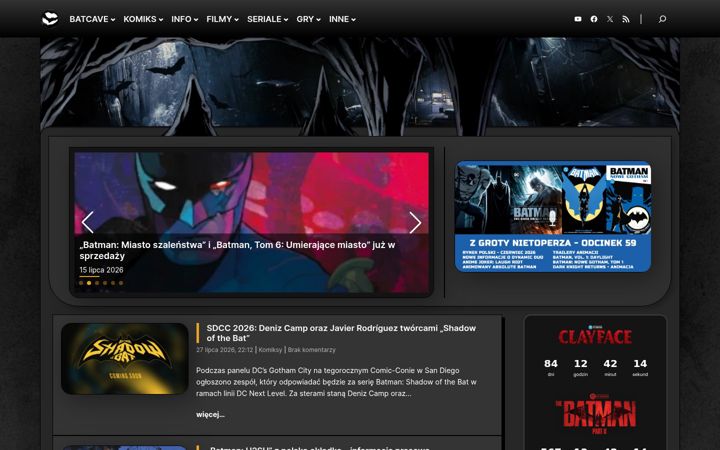The image size is (720, 450).
Task: Open the YouTube channel icon
Action: point(578,19)
